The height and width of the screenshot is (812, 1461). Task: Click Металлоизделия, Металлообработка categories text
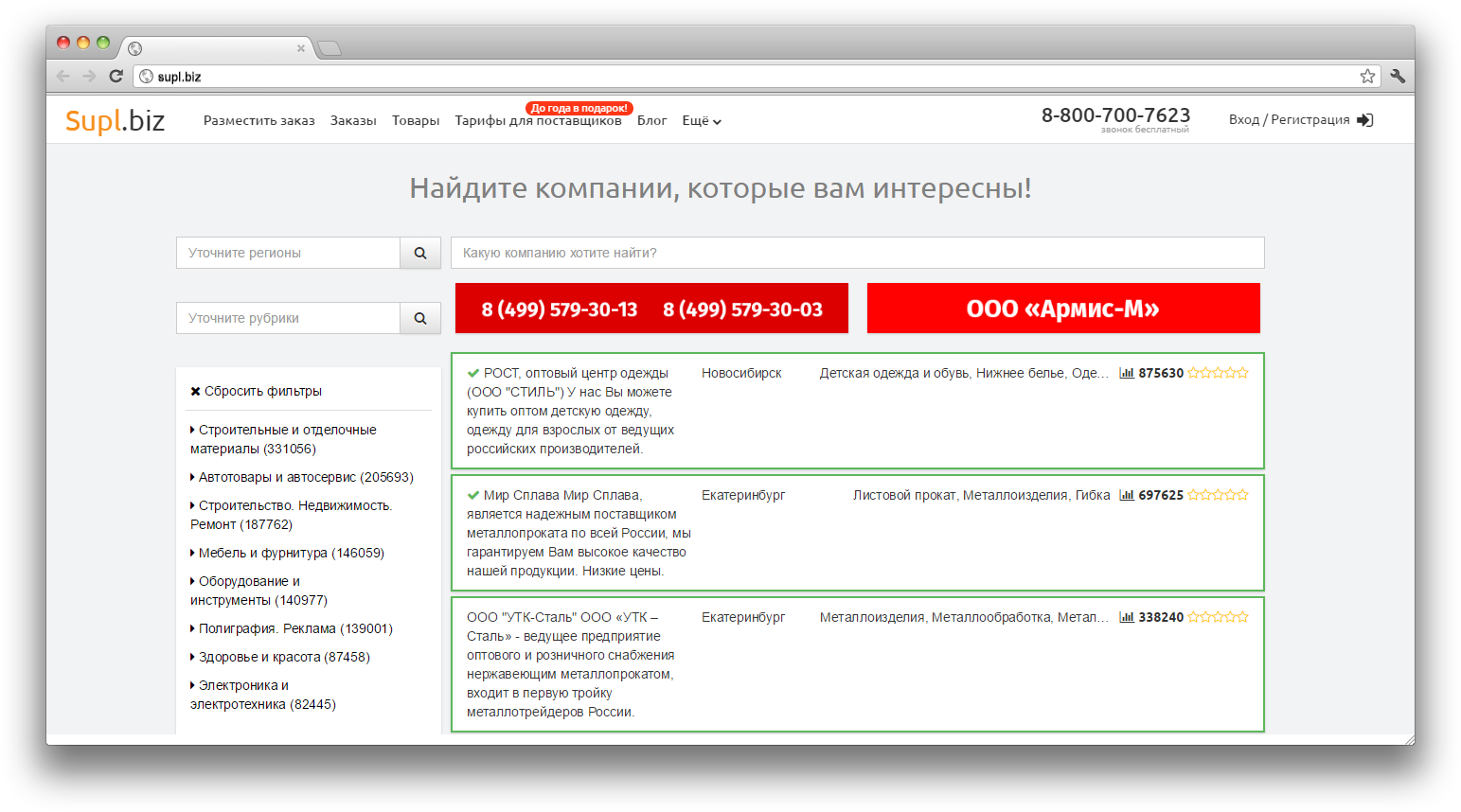pos(964,617)
